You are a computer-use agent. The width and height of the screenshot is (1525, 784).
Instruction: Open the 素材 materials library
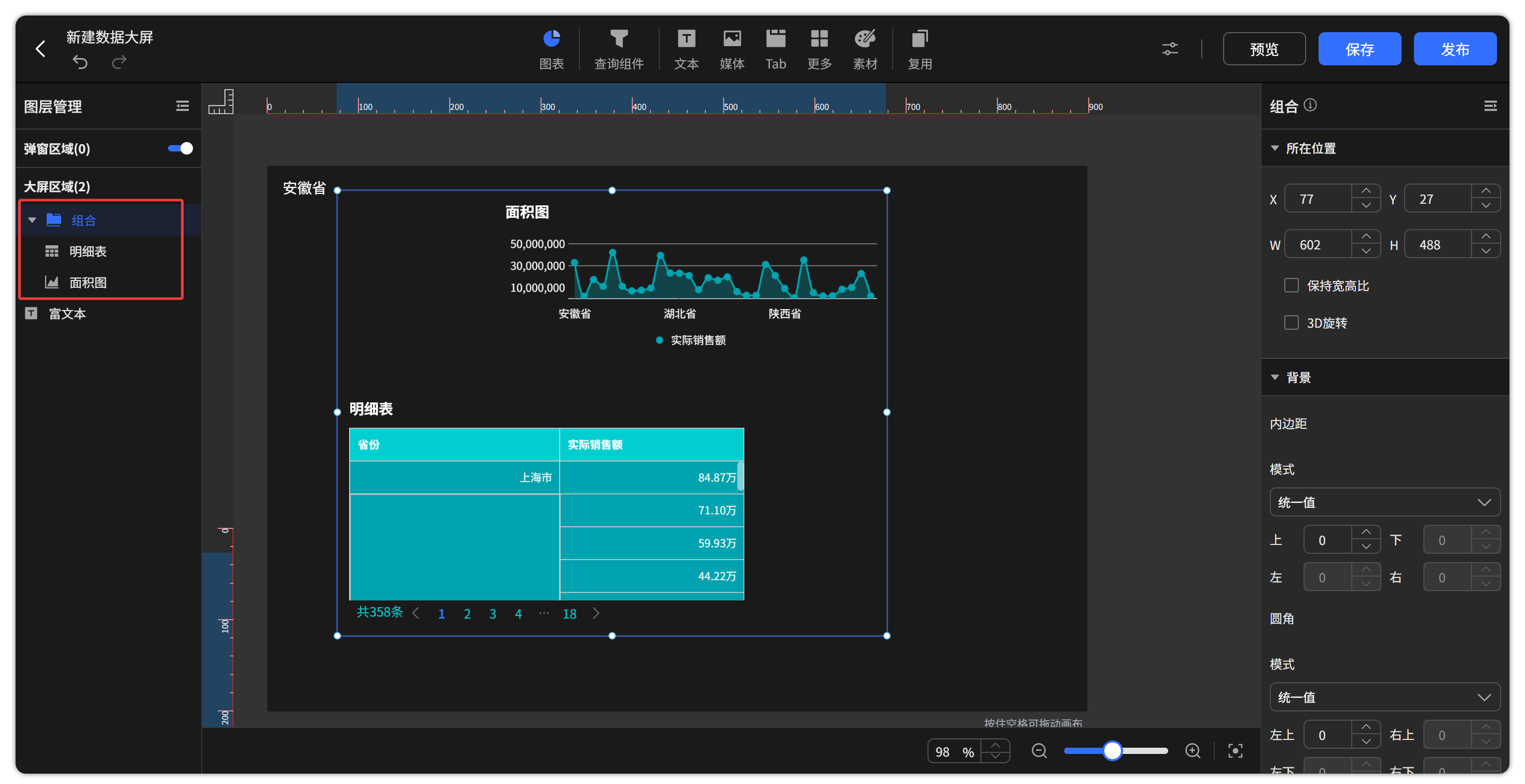tap(865, 49)
